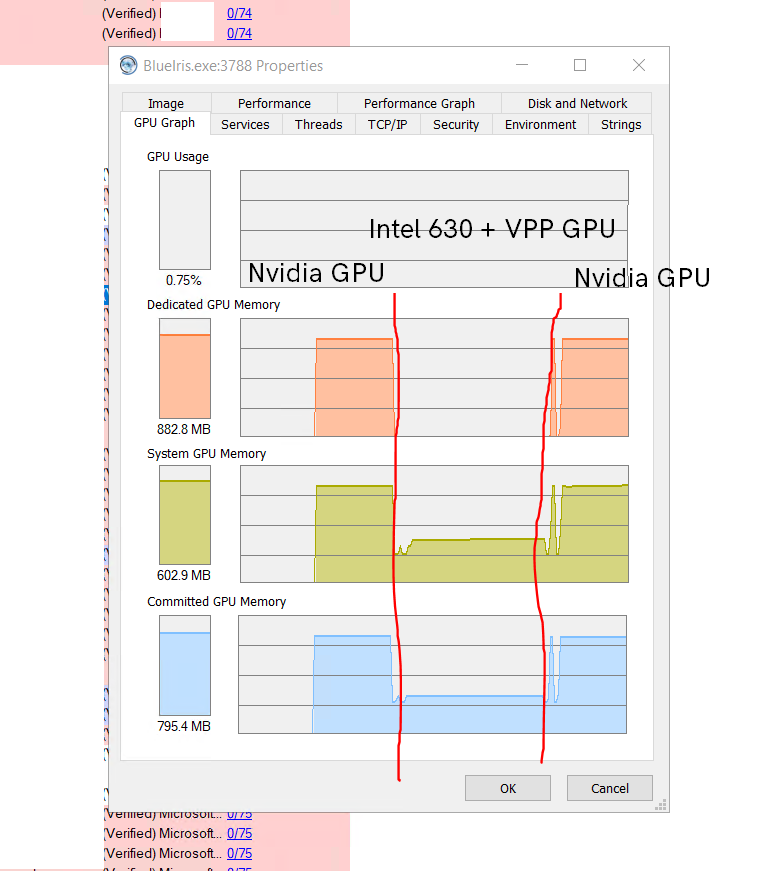The height and width of the screenshot is (871, 782).
Task: Click the window resize grip at bottom corner
Action: [x=660, y=805]
